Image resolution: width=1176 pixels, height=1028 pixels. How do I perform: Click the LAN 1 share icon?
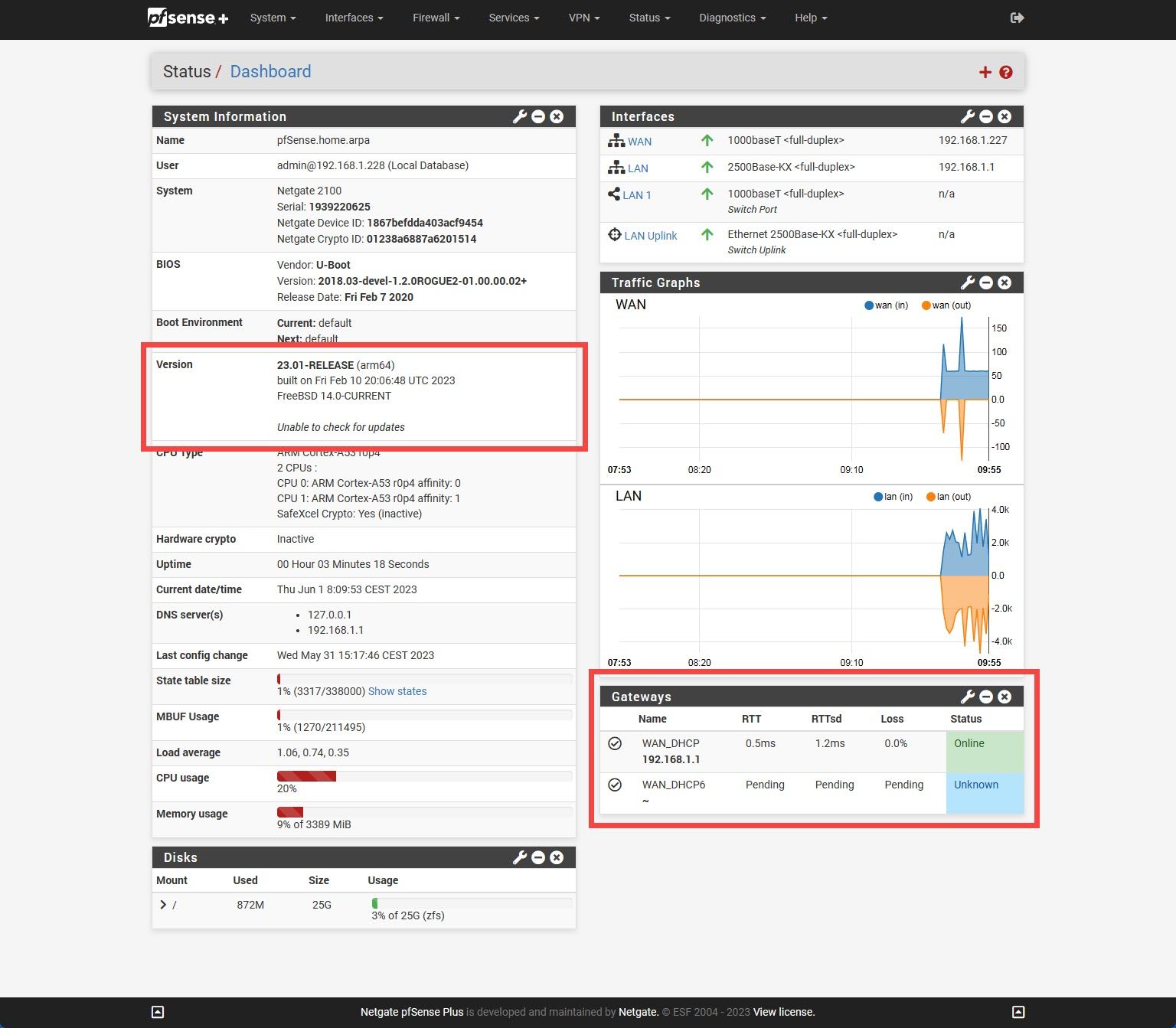(614, 194)
